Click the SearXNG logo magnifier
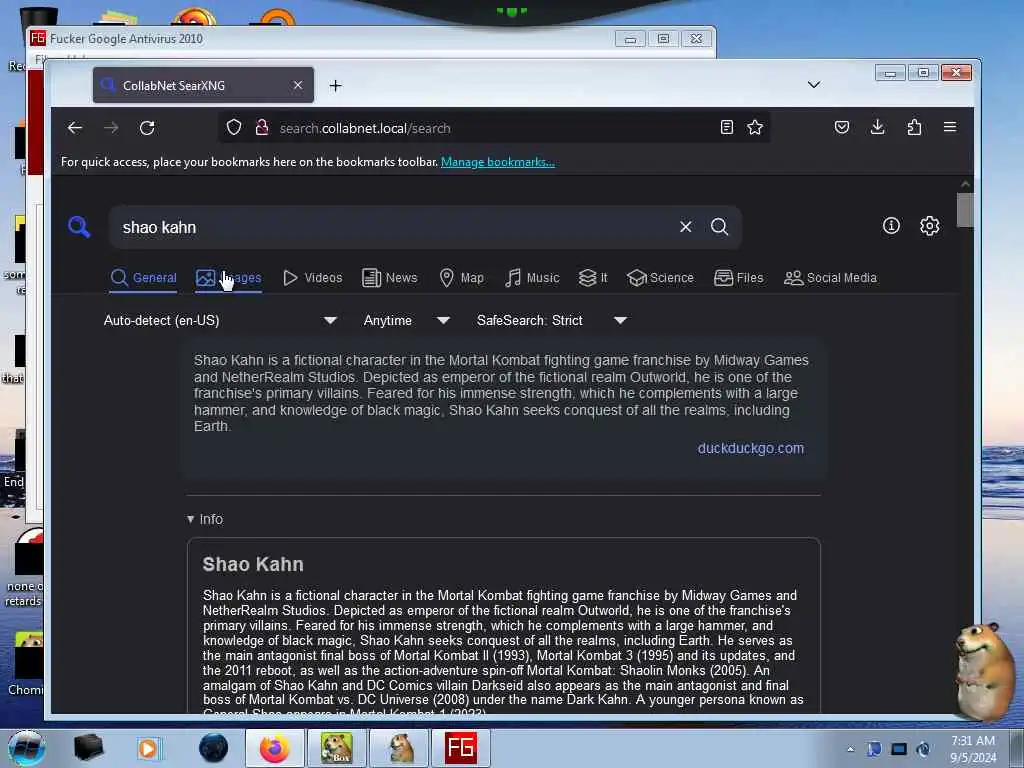 pos(79,227)
